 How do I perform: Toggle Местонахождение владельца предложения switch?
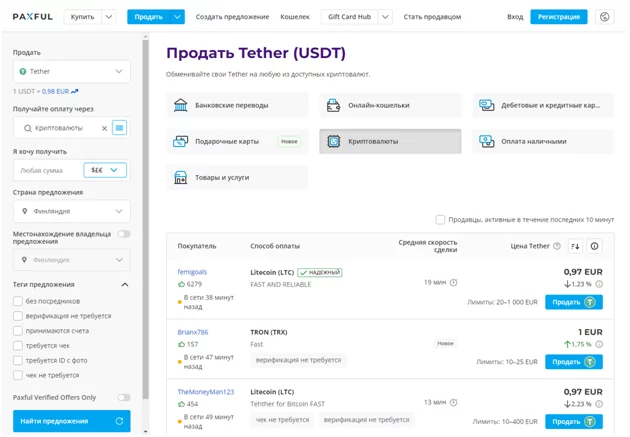coord(123,234)
